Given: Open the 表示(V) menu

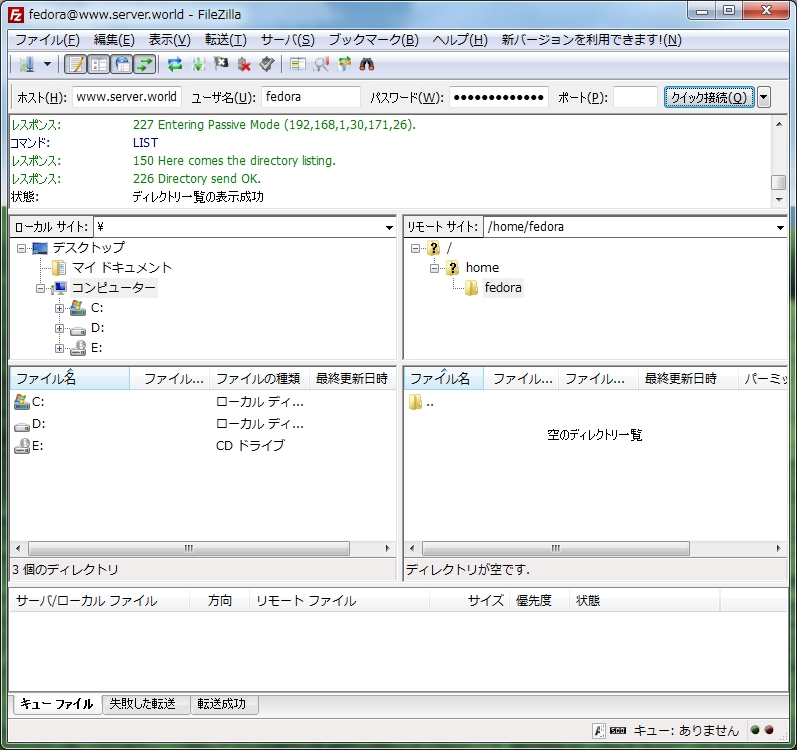Looking at the screenshot, I should click(x=169, y=40).
